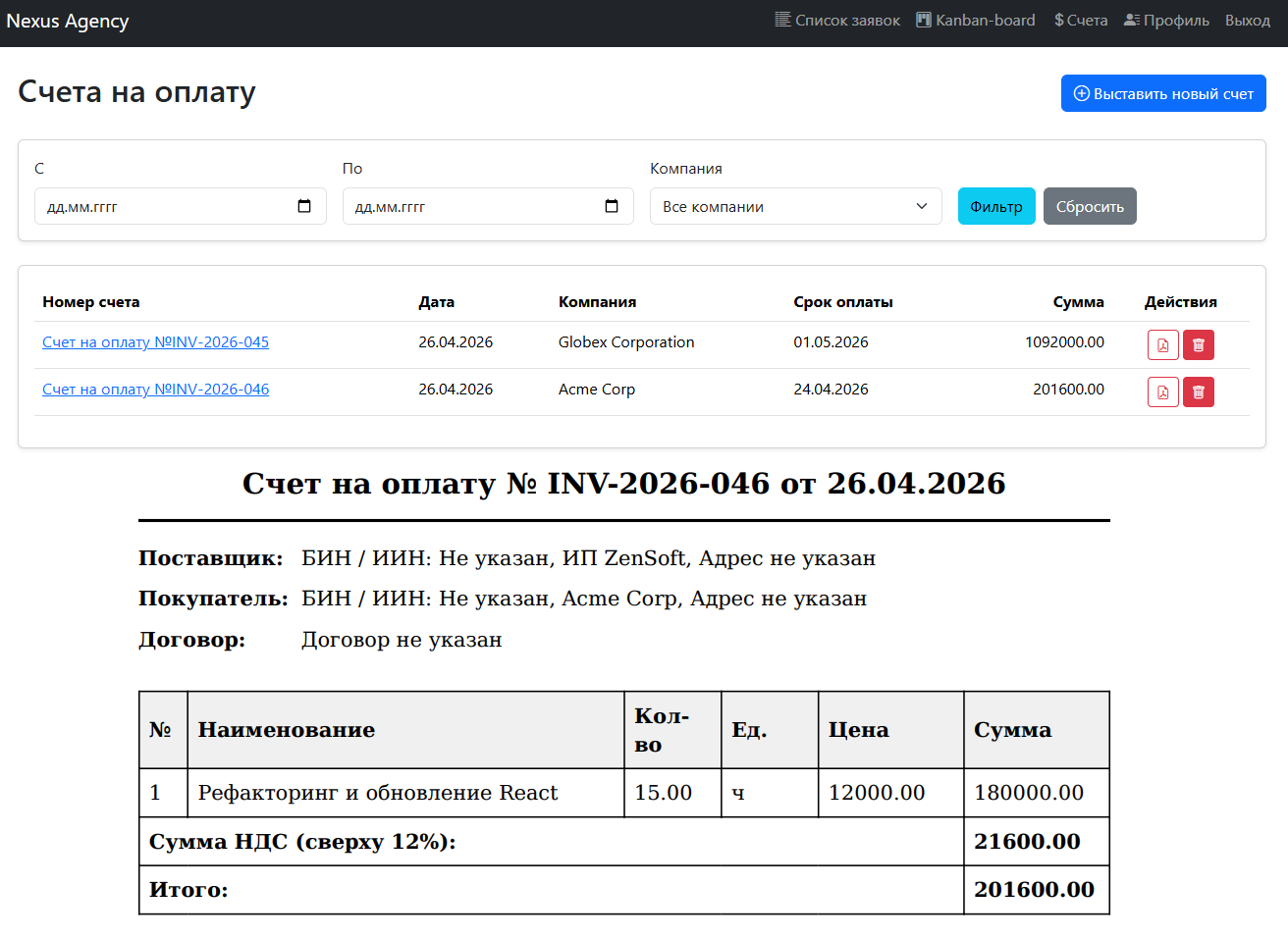The height and width of the screenshot is (939, 1288).
Task: Click price value 12000.00
Action: click(x=877, y=793)
